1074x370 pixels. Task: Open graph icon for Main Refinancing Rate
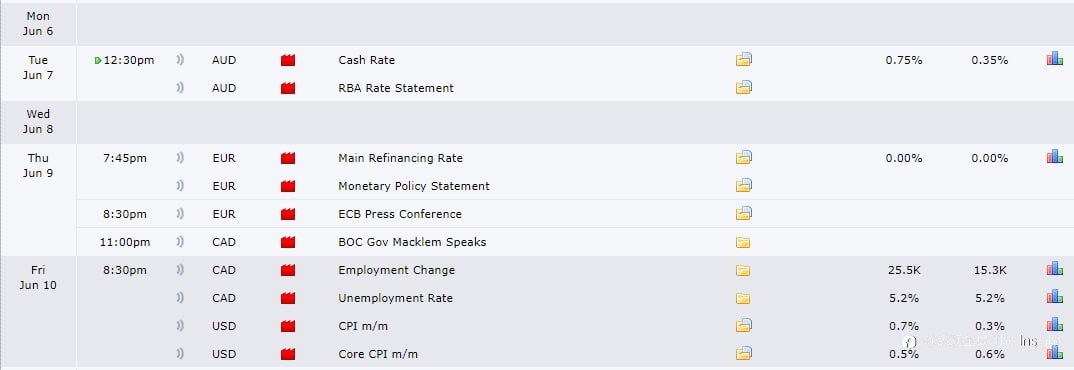tap(1055, 158)
